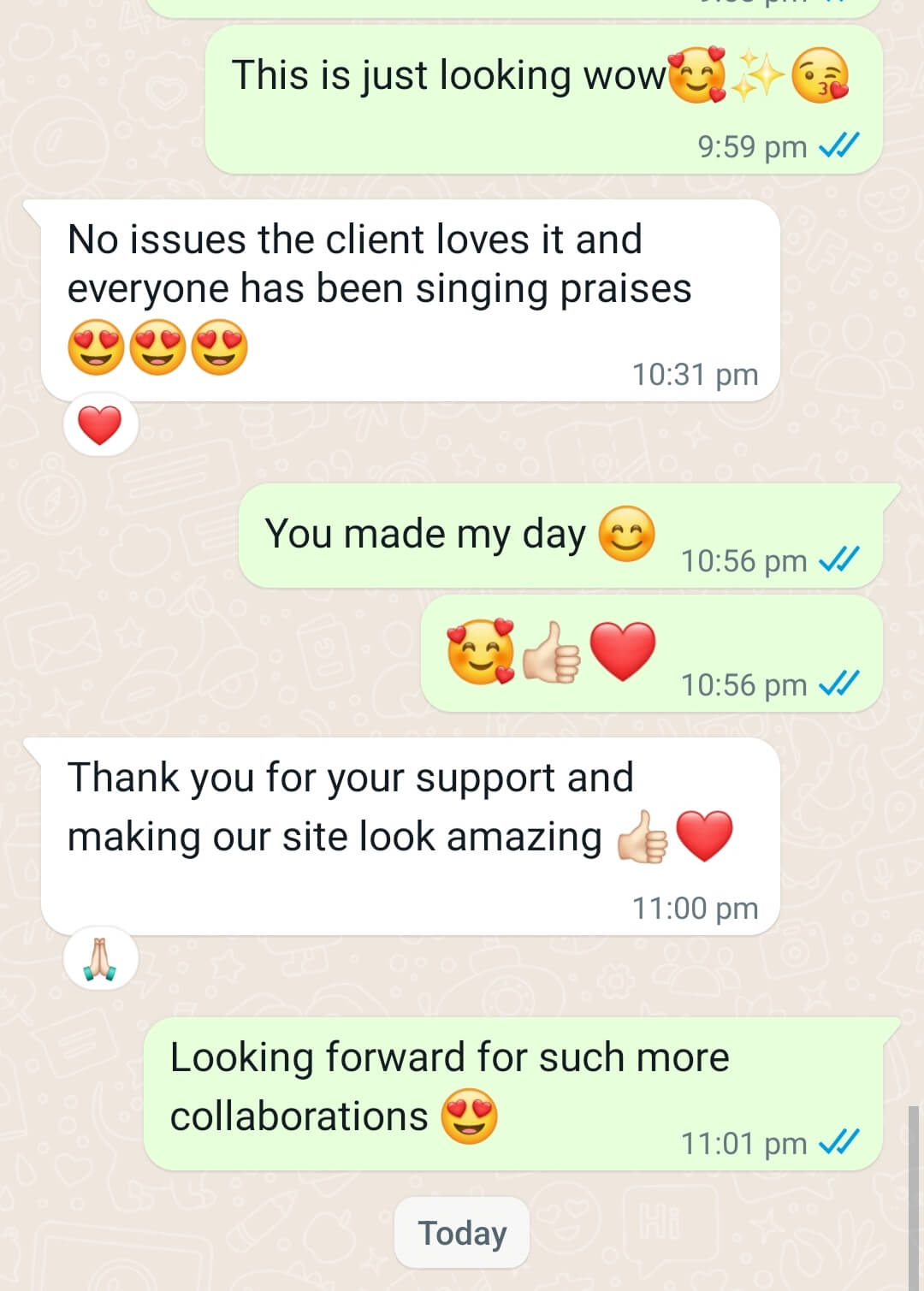924x1291 pixels.
Task: Click read ticks on 'You made my day'
Action: pos(838,560)
